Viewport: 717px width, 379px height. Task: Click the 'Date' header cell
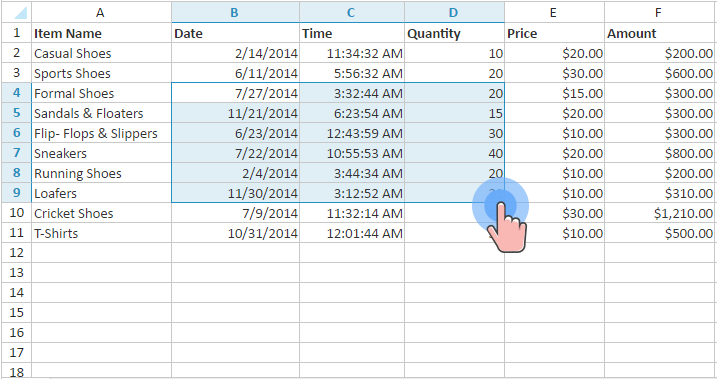click(235, 33)
